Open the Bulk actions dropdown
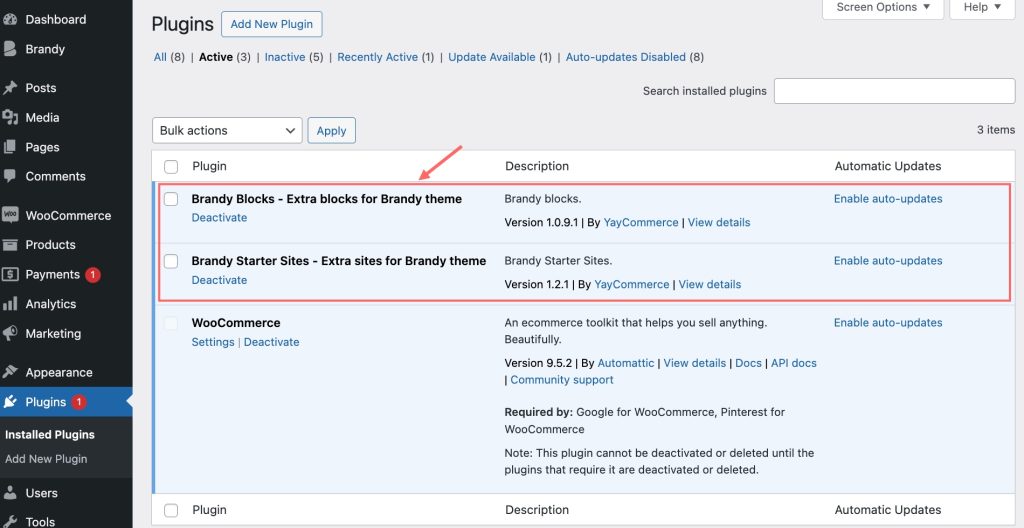 227,131
